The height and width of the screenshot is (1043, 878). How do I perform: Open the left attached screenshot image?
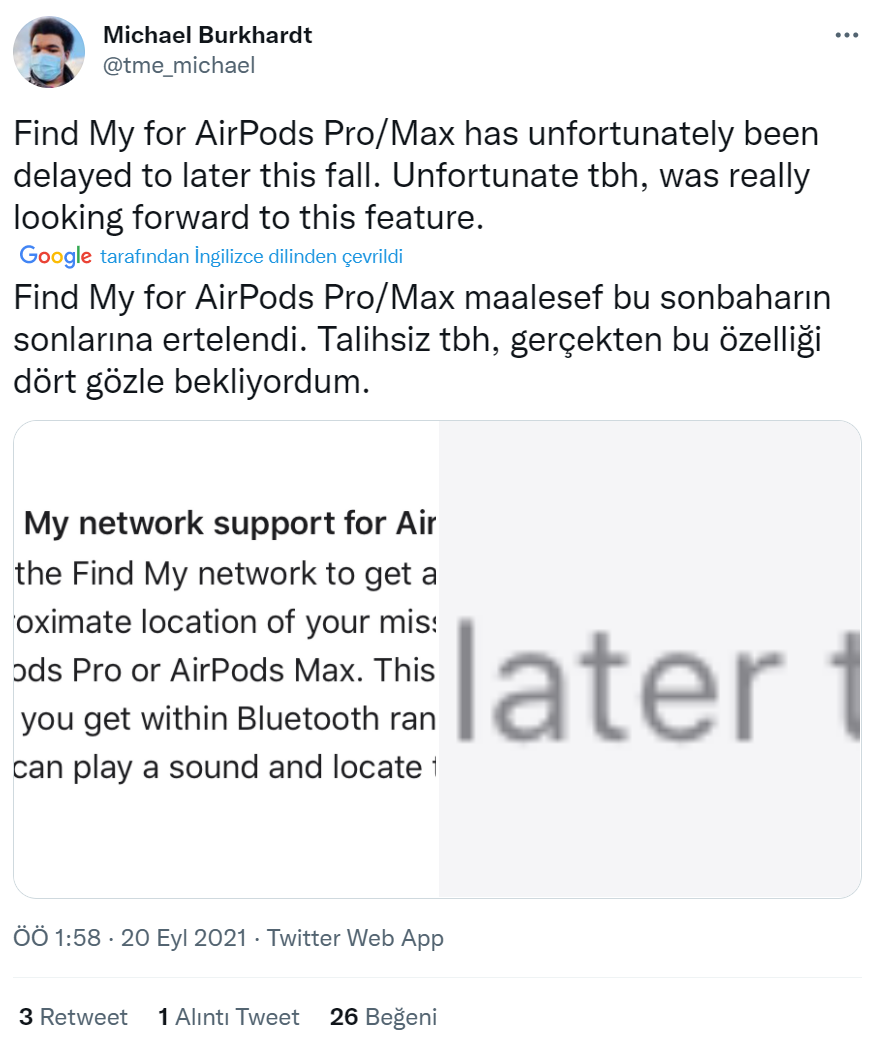226,659
